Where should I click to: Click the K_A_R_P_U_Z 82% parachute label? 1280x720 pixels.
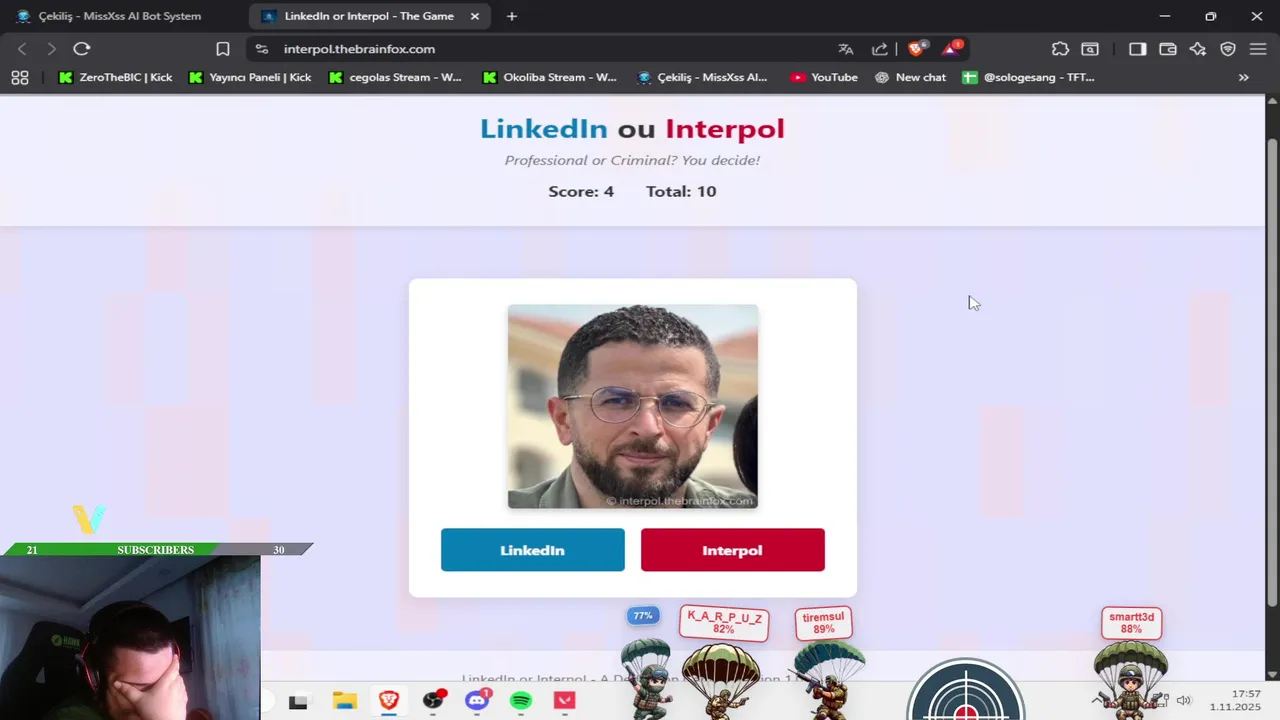pos(724,623)
